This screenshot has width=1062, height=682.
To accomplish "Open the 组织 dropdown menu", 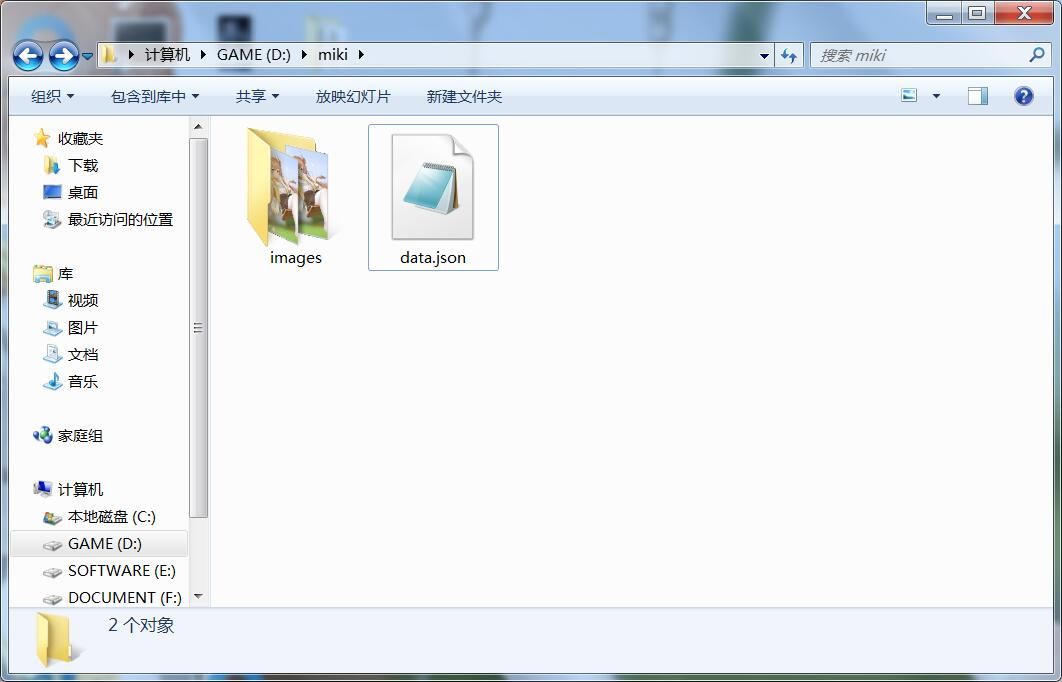I will (52, 97).
